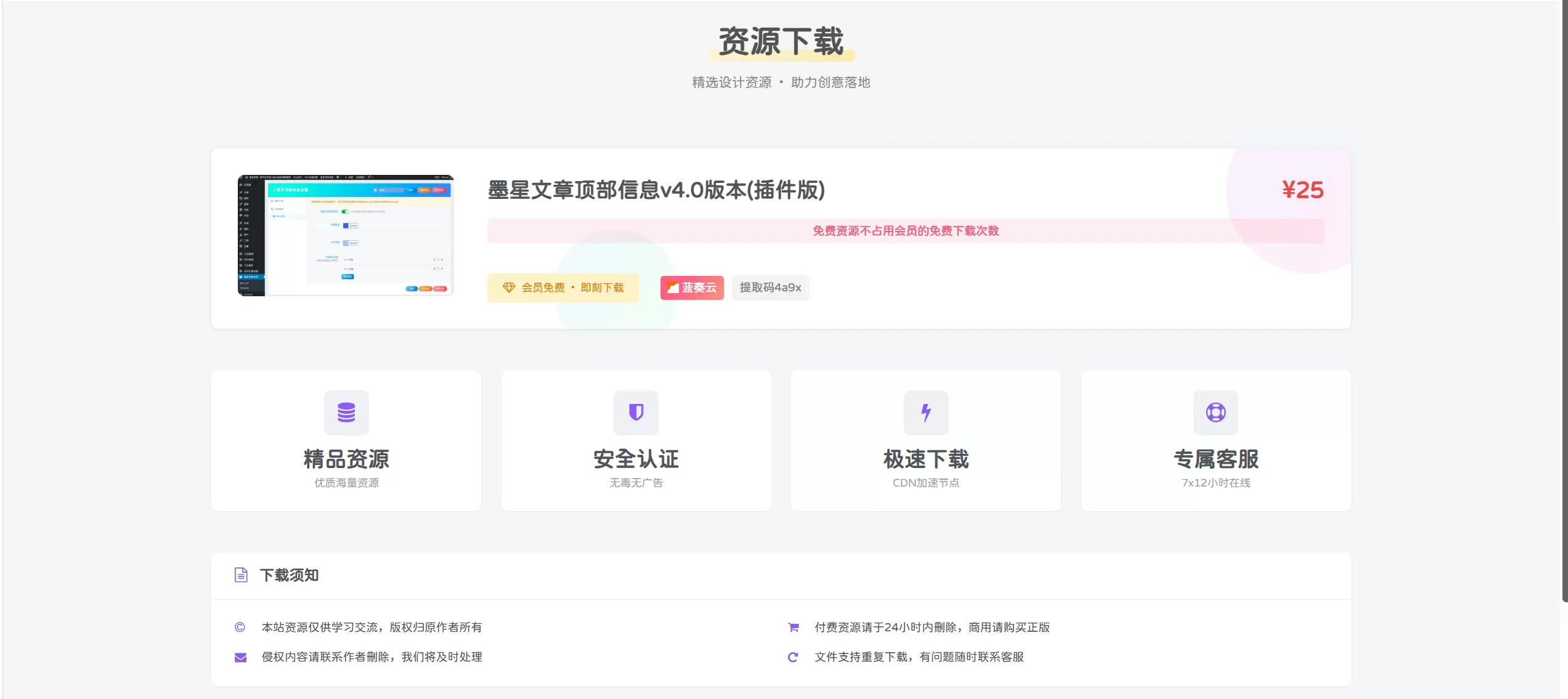This screenshot has height=699, width=1568.
Task: Click the database icon above 精品资源
Action: [x=346, y=412]
